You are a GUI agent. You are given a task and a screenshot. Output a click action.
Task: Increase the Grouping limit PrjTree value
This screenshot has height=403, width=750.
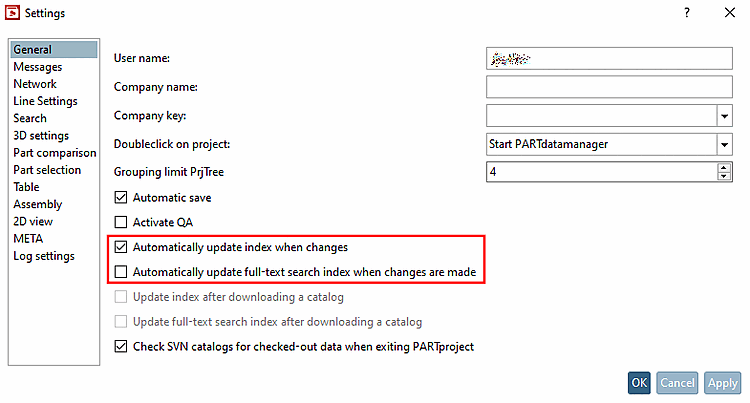tap(724, 167)
